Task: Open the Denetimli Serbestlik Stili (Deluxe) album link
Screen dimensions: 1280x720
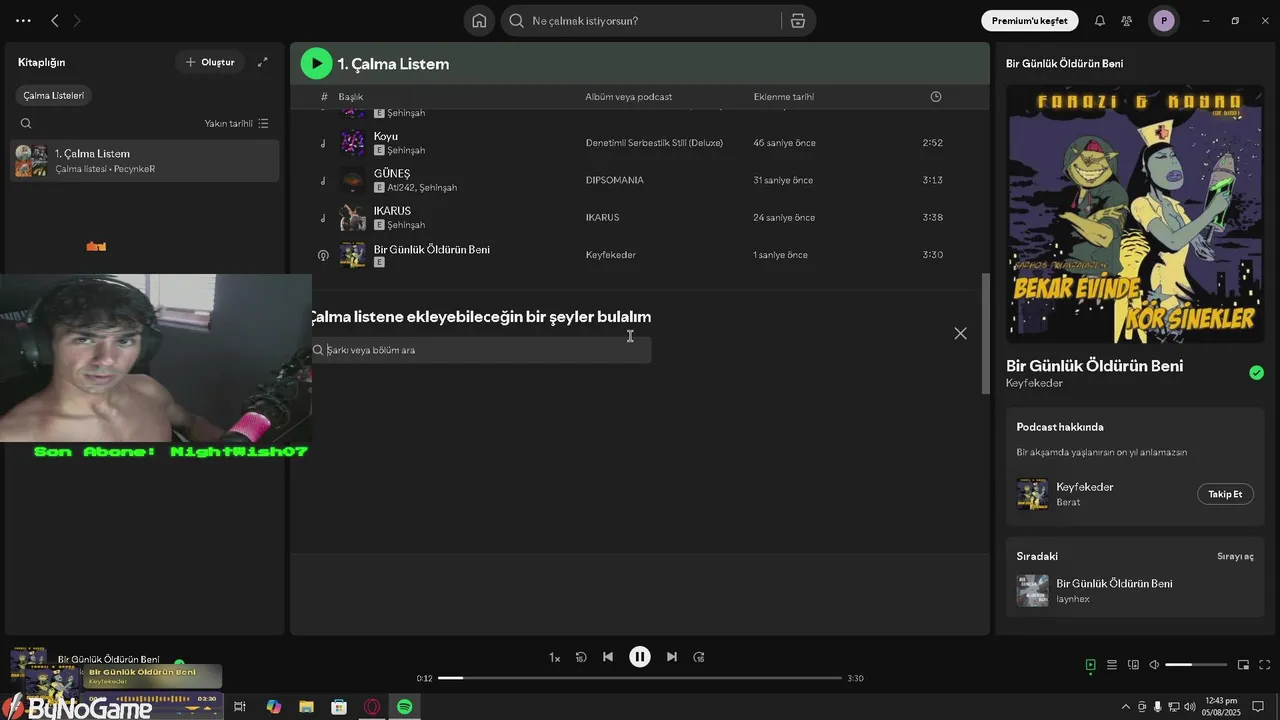Action: [654, 143]
